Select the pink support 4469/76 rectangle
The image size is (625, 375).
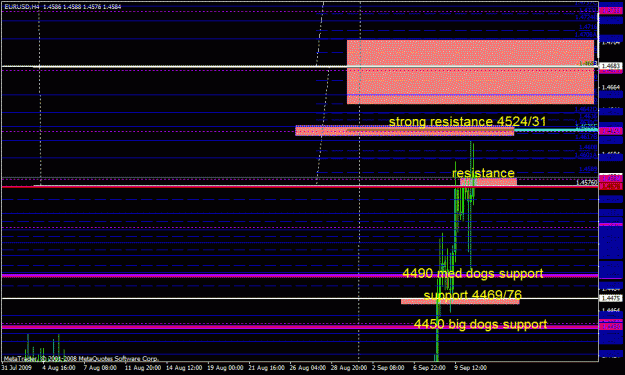(x=460, y=302)
